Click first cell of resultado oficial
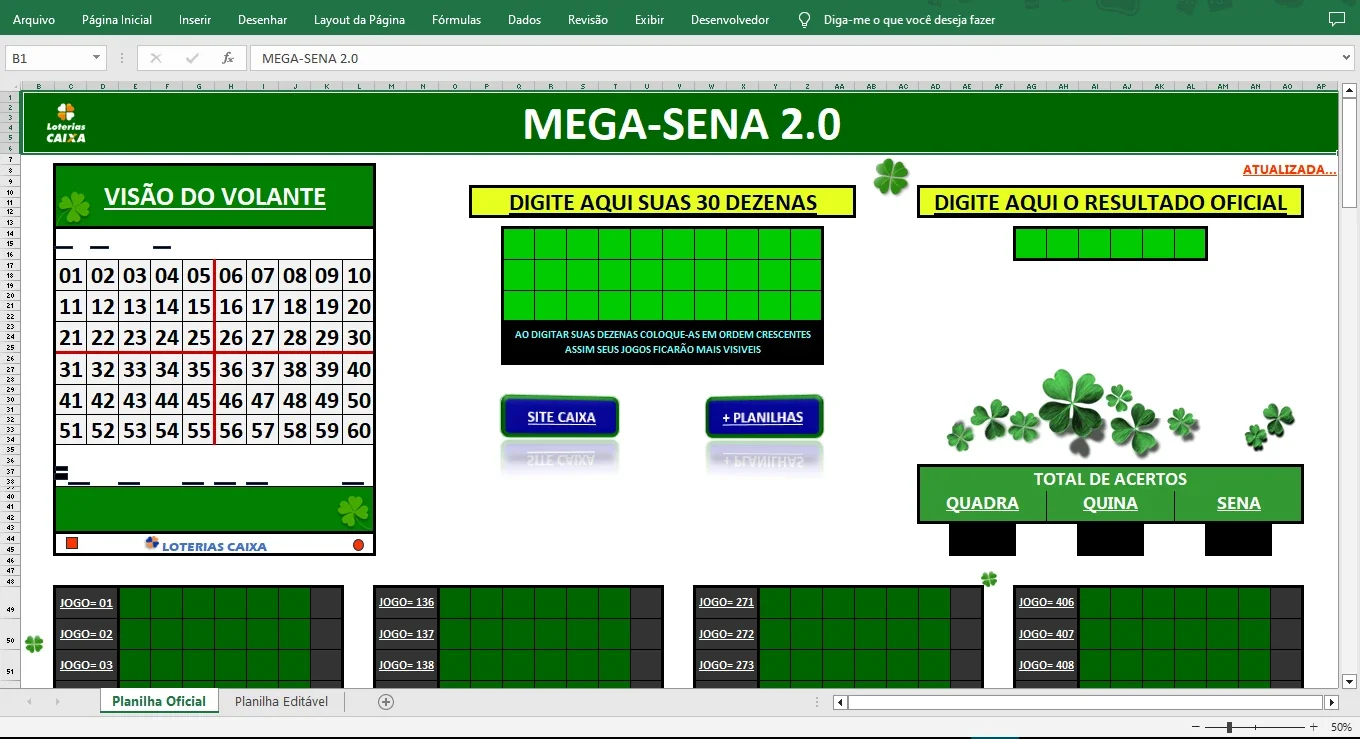Screen dimensions: 1360x739 tap(1031, 244)
